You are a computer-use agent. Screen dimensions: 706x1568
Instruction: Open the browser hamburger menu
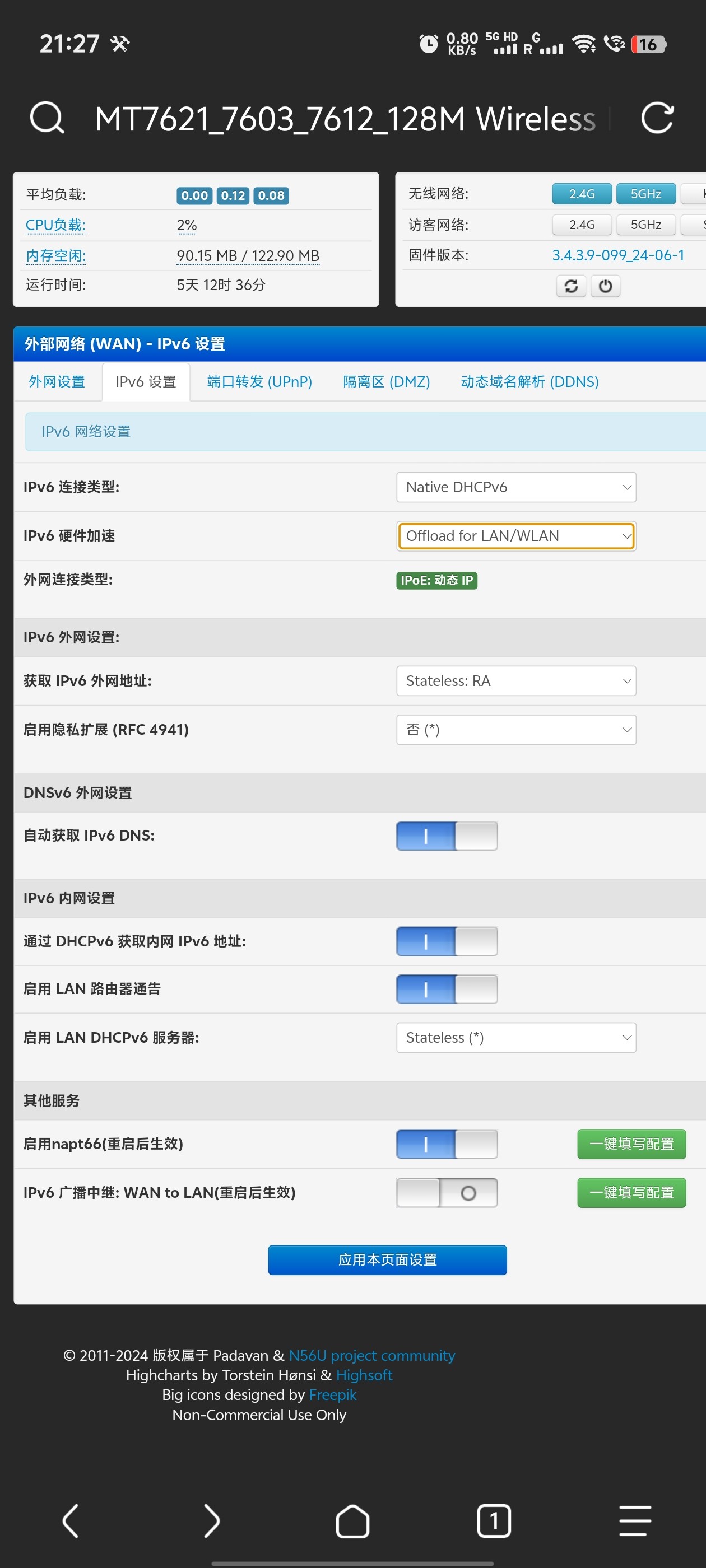click(635, 1520)
